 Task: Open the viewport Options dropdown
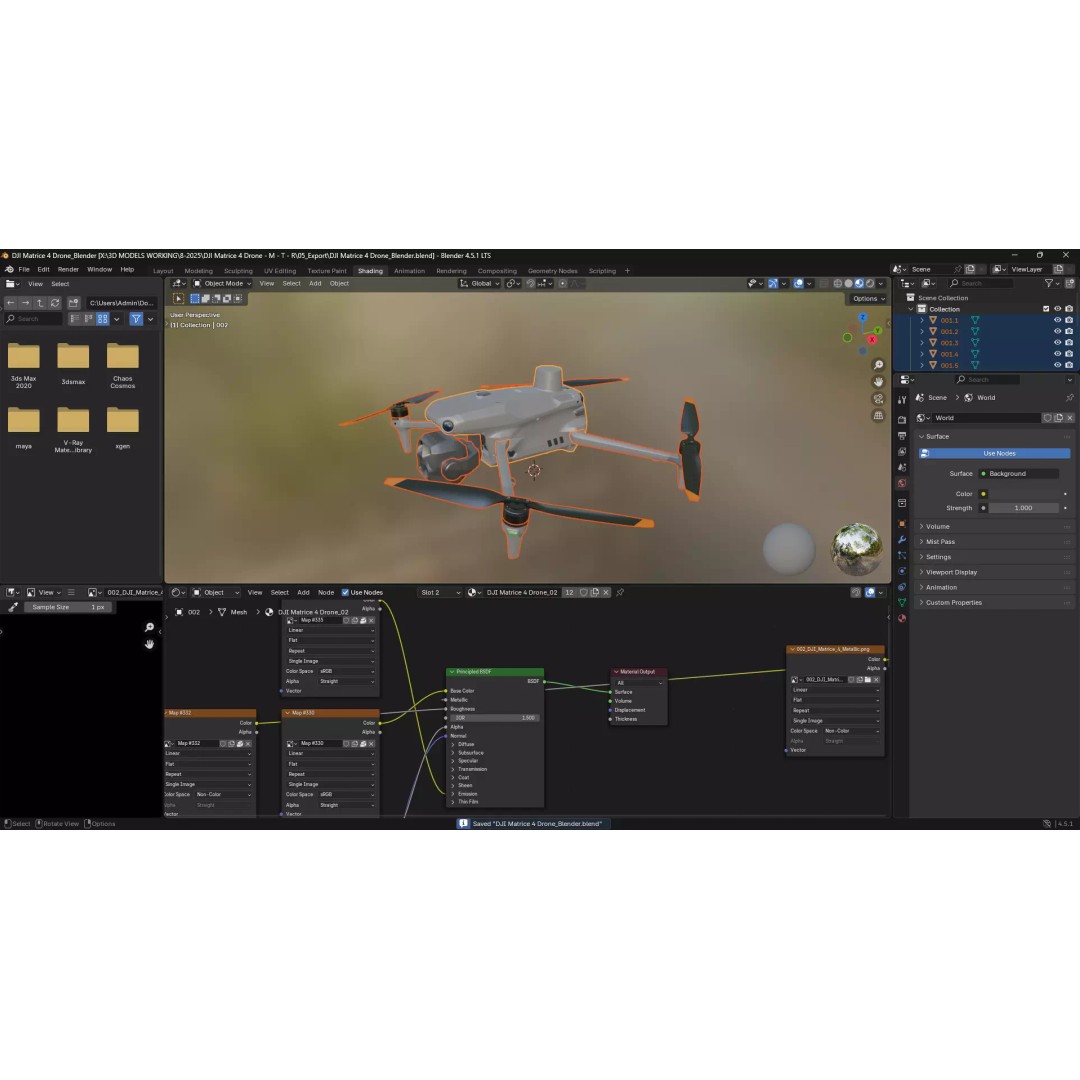click(869, 299)
